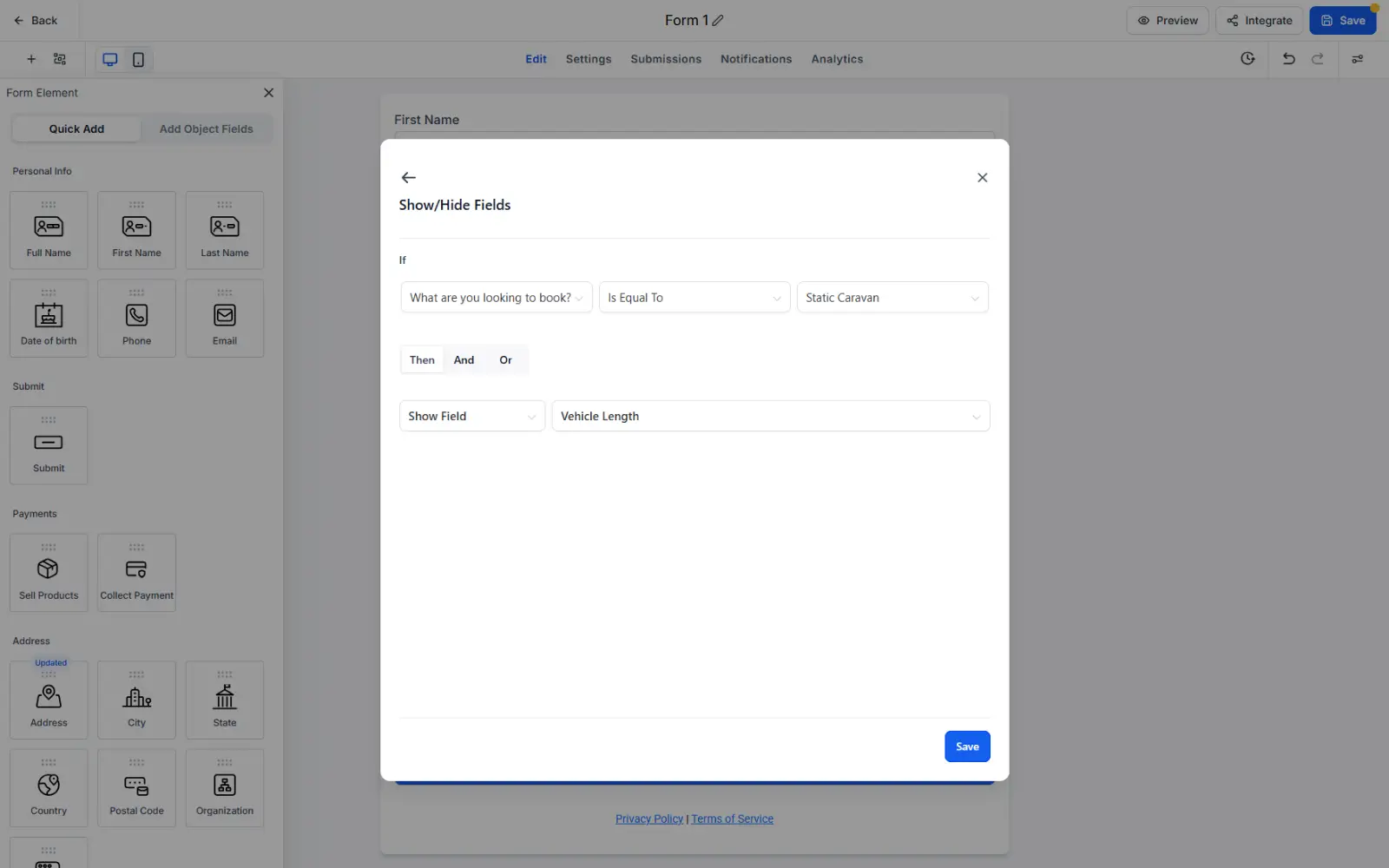
Task: Undo the last change
Action: point(1289,59)
